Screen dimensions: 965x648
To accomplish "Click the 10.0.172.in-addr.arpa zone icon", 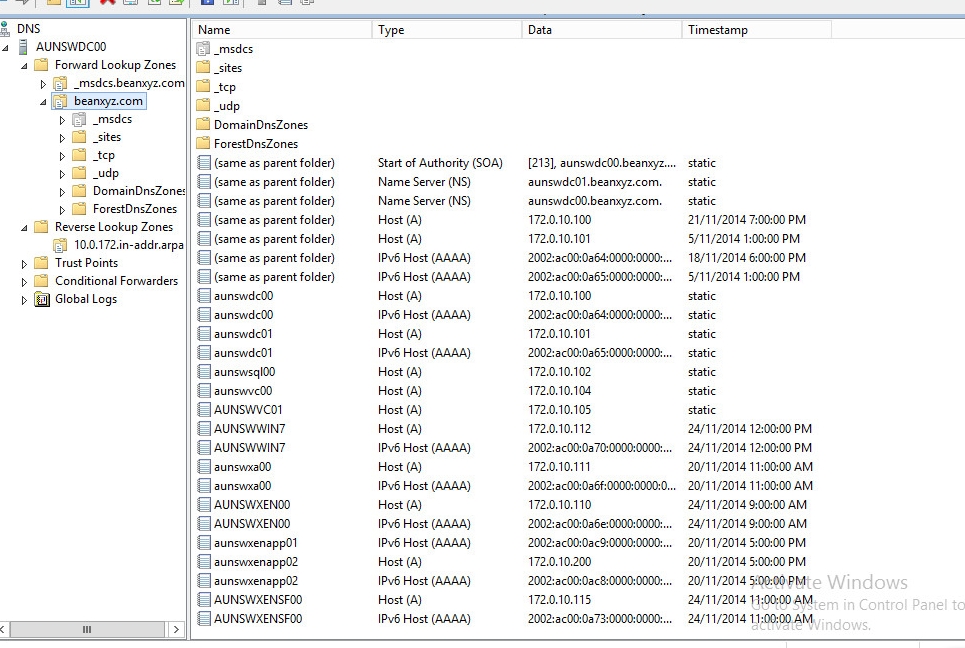I will pyautogui.click(x=60, y=245).
